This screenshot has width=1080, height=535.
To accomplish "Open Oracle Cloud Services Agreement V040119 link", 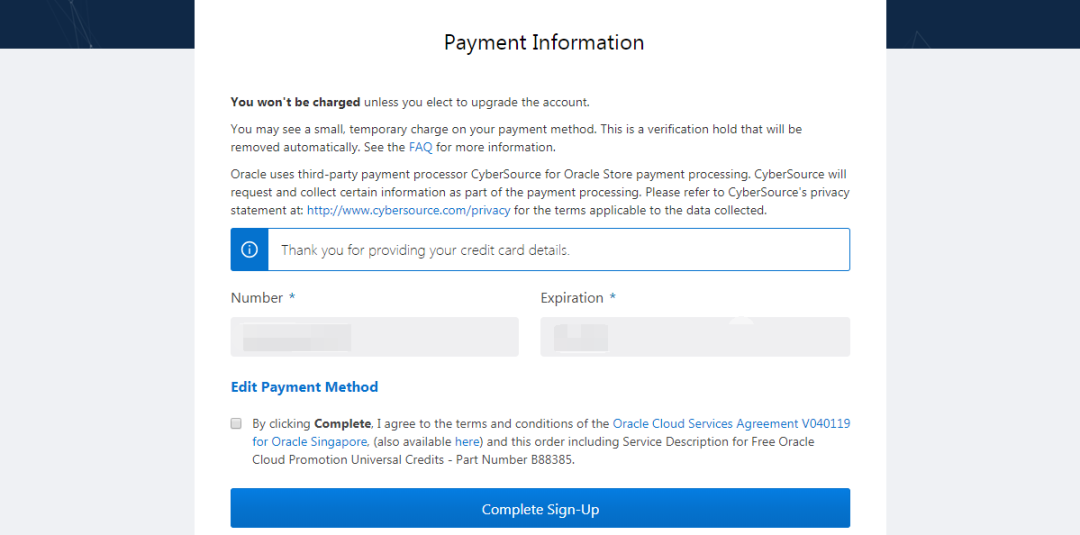I will [x=731, y=424].
